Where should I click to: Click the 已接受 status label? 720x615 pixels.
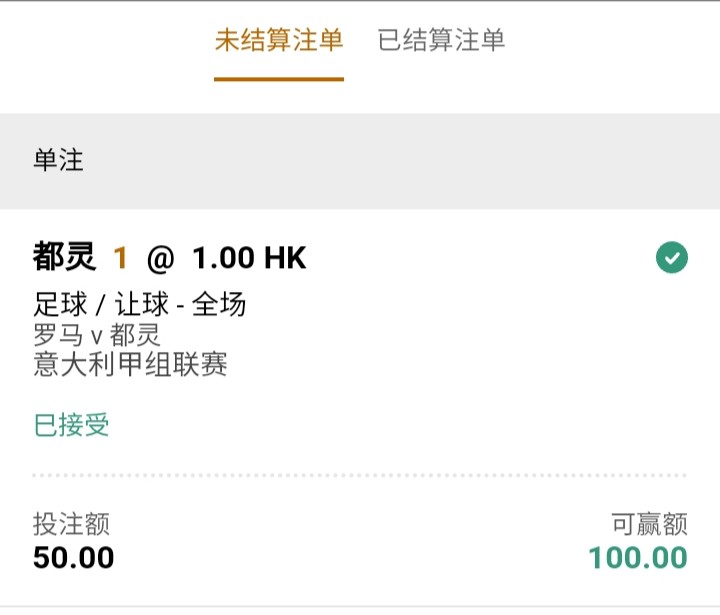pyautogui.click(x=72, y=425)
